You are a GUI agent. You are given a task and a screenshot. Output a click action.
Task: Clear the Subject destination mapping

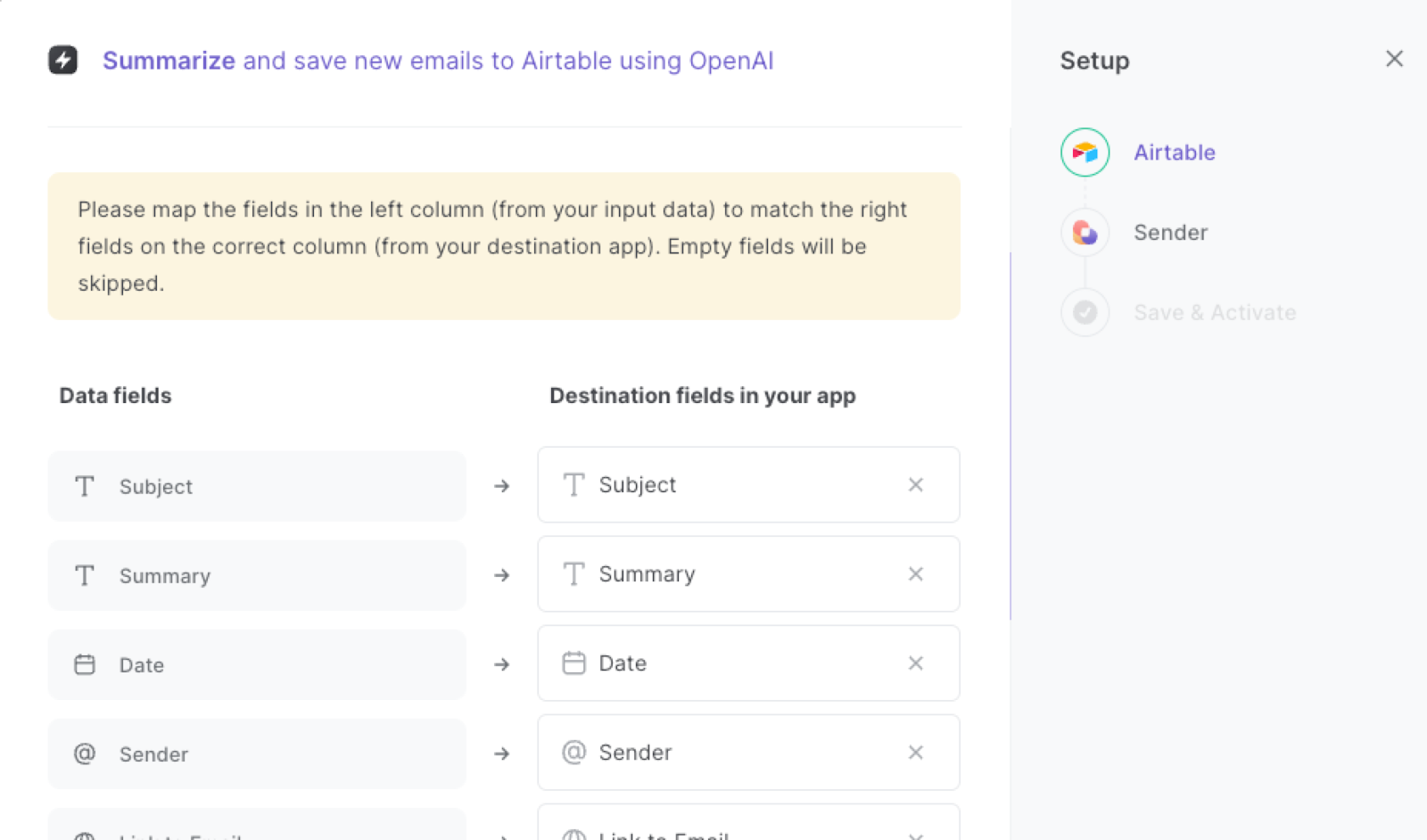tap(916, 485)
